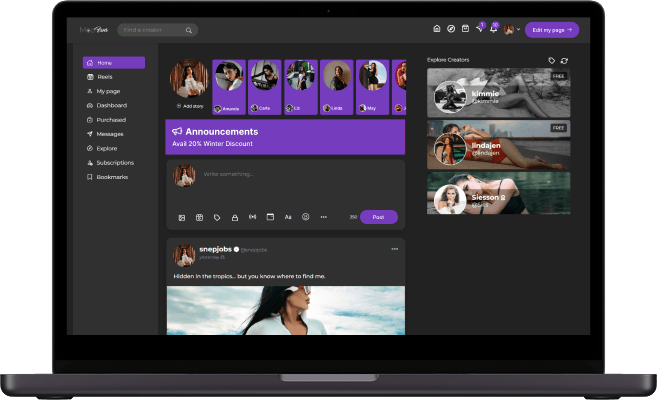Click the FREE label on lindajen card
This screenshot has height=401, width=657.
559,128
